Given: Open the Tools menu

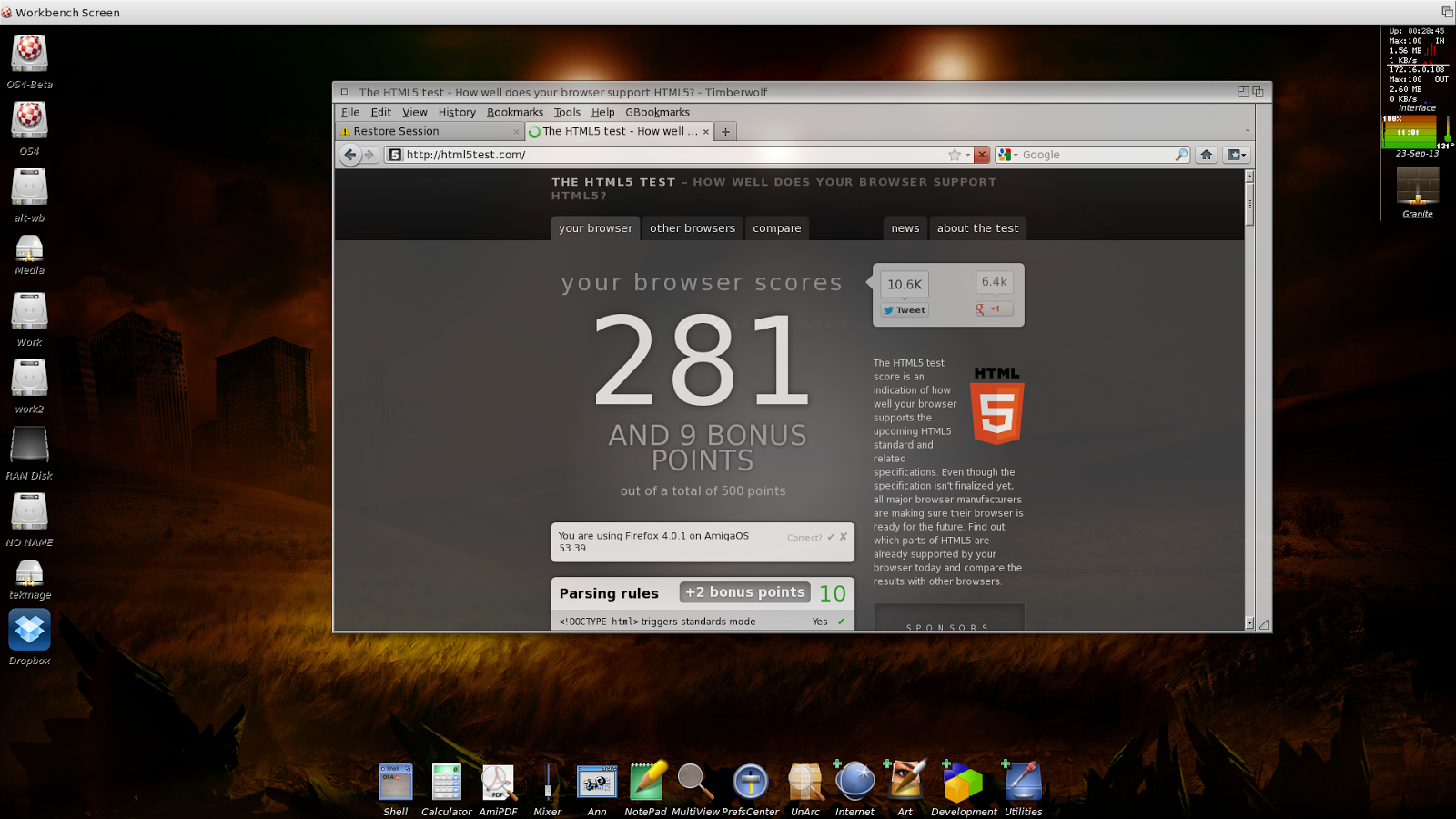Looking at the screenshot, I should [567, 113].
